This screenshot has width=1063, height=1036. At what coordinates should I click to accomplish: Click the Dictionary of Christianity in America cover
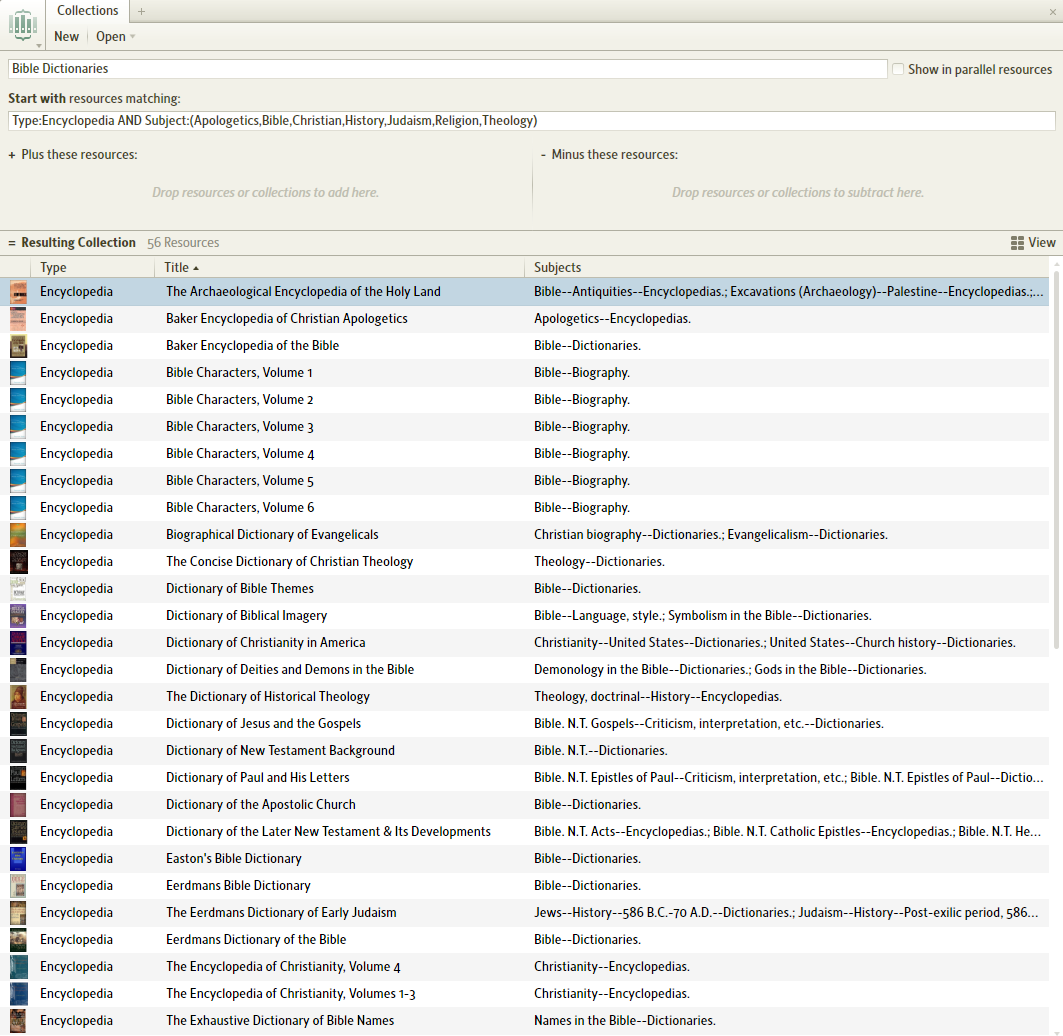pos(18,643)
